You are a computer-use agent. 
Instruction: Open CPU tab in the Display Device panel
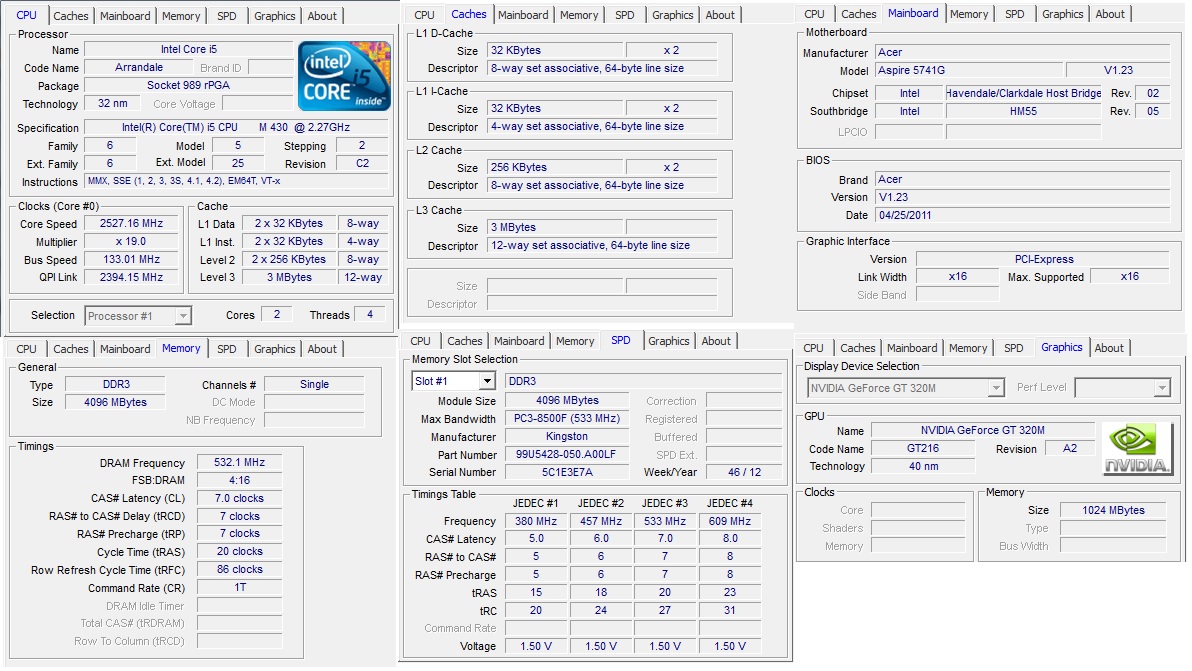pyautogui.click(x=813, y=349)
